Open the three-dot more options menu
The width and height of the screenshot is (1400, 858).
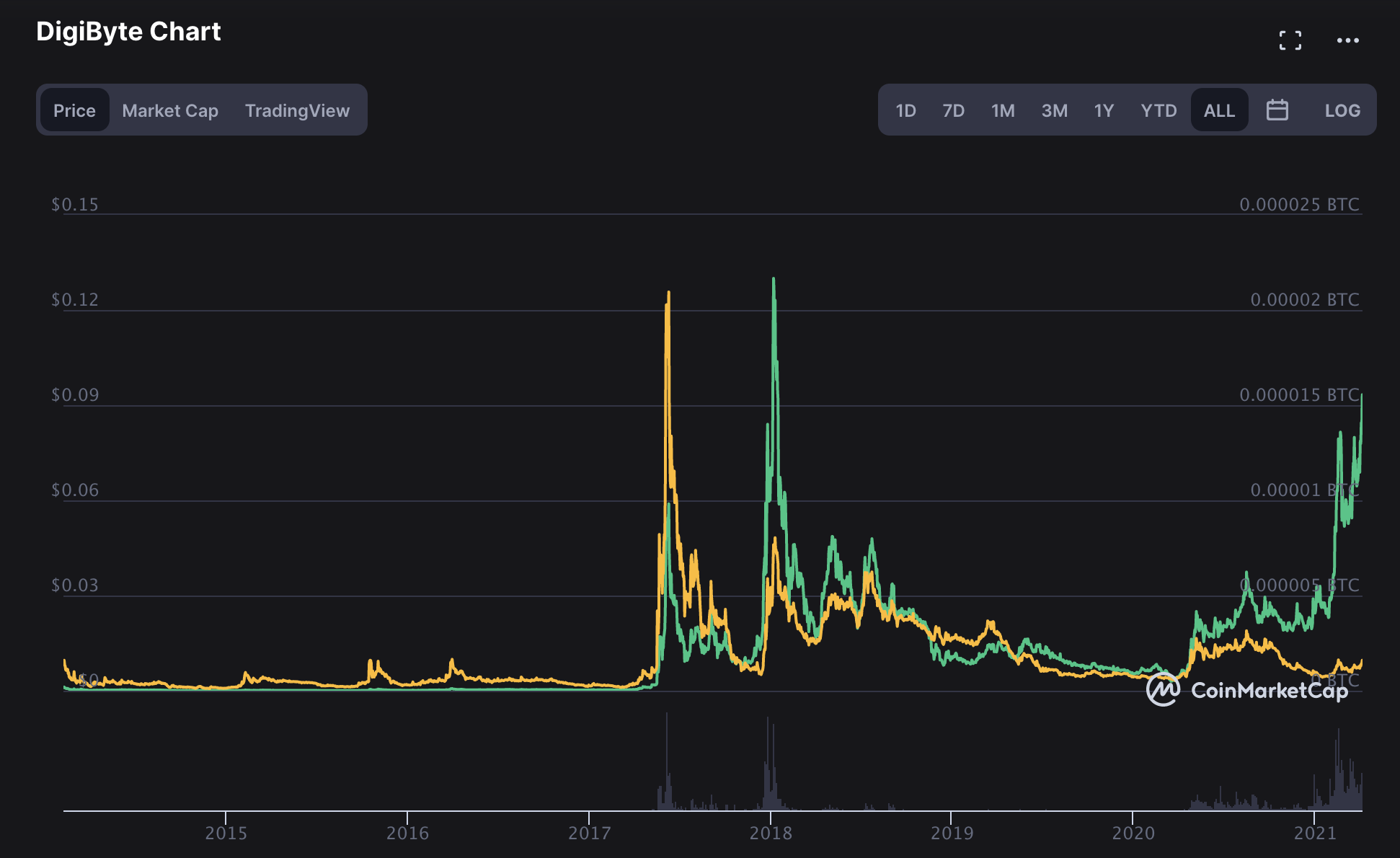[x=1347, y=40]
